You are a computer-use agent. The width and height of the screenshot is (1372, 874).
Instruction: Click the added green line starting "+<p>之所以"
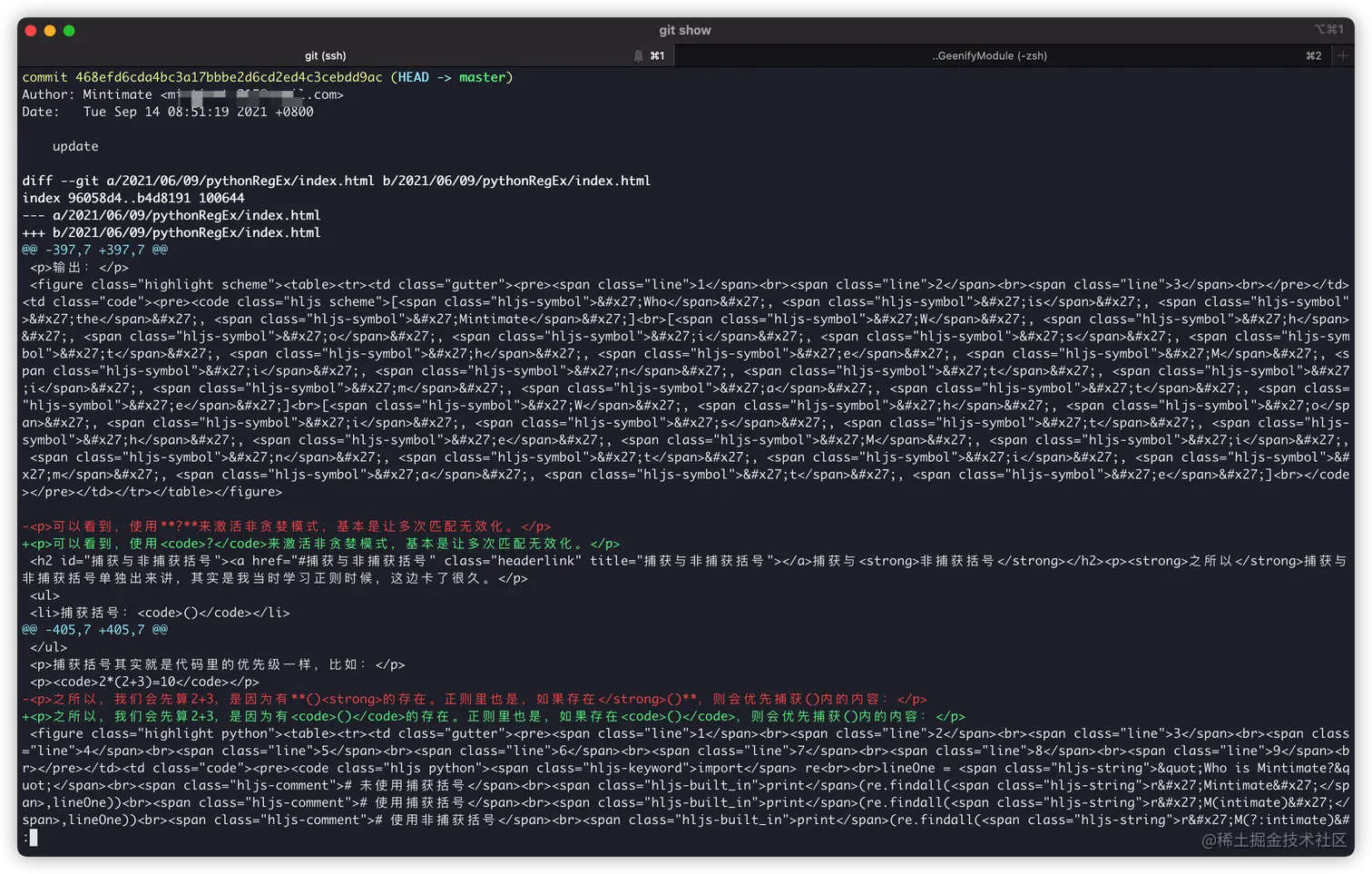494,716
